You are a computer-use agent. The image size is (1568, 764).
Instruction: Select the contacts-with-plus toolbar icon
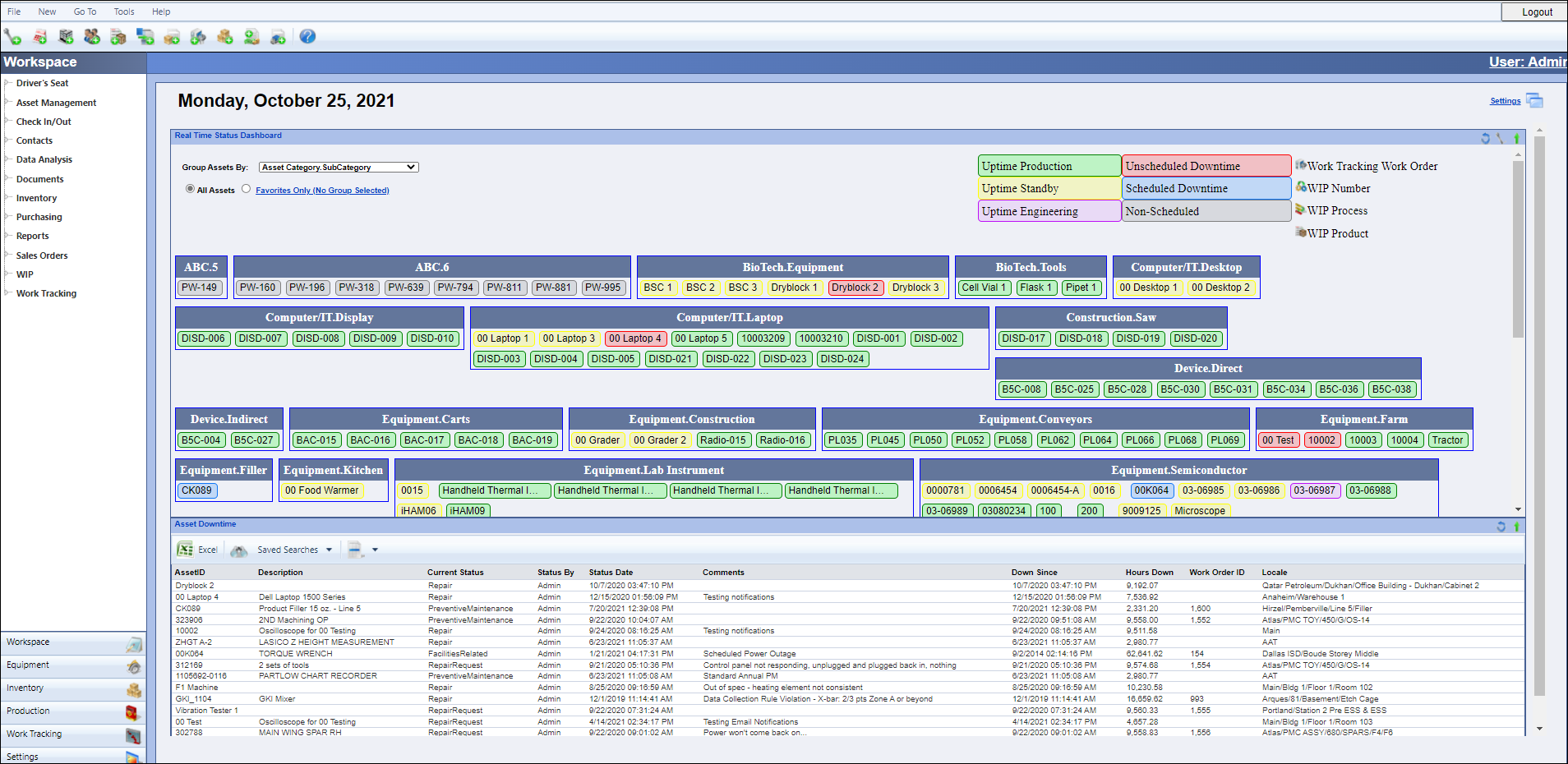[x=90, y=36]
